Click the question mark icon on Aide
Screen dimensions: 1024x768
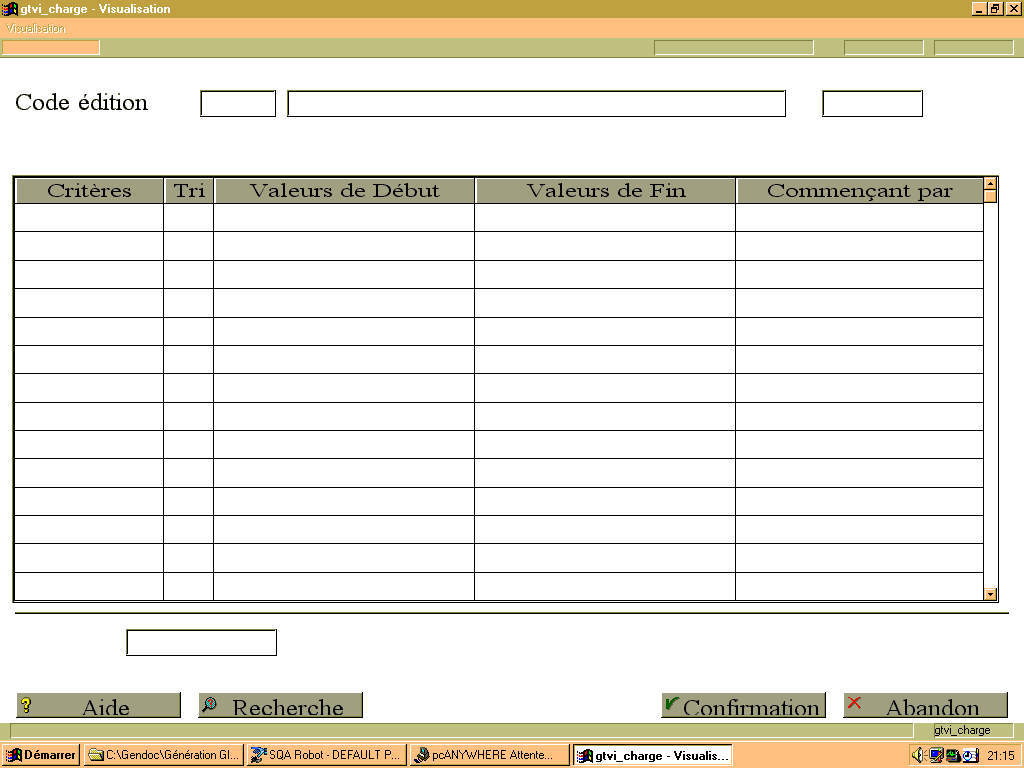point(25,705)
